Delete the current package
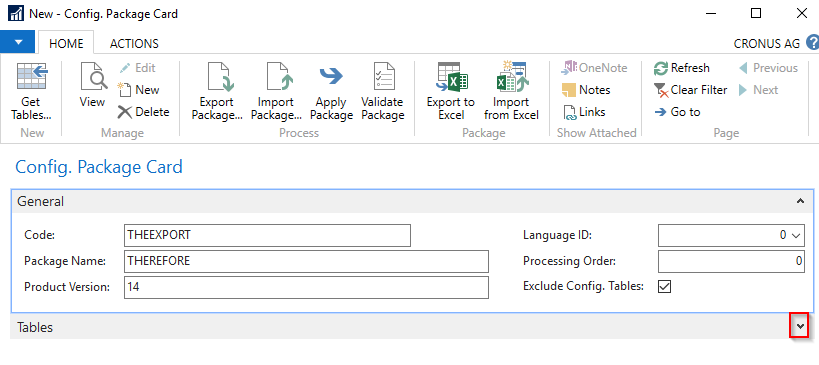Viewport: 819px width, 365px height. coord(143,112)
